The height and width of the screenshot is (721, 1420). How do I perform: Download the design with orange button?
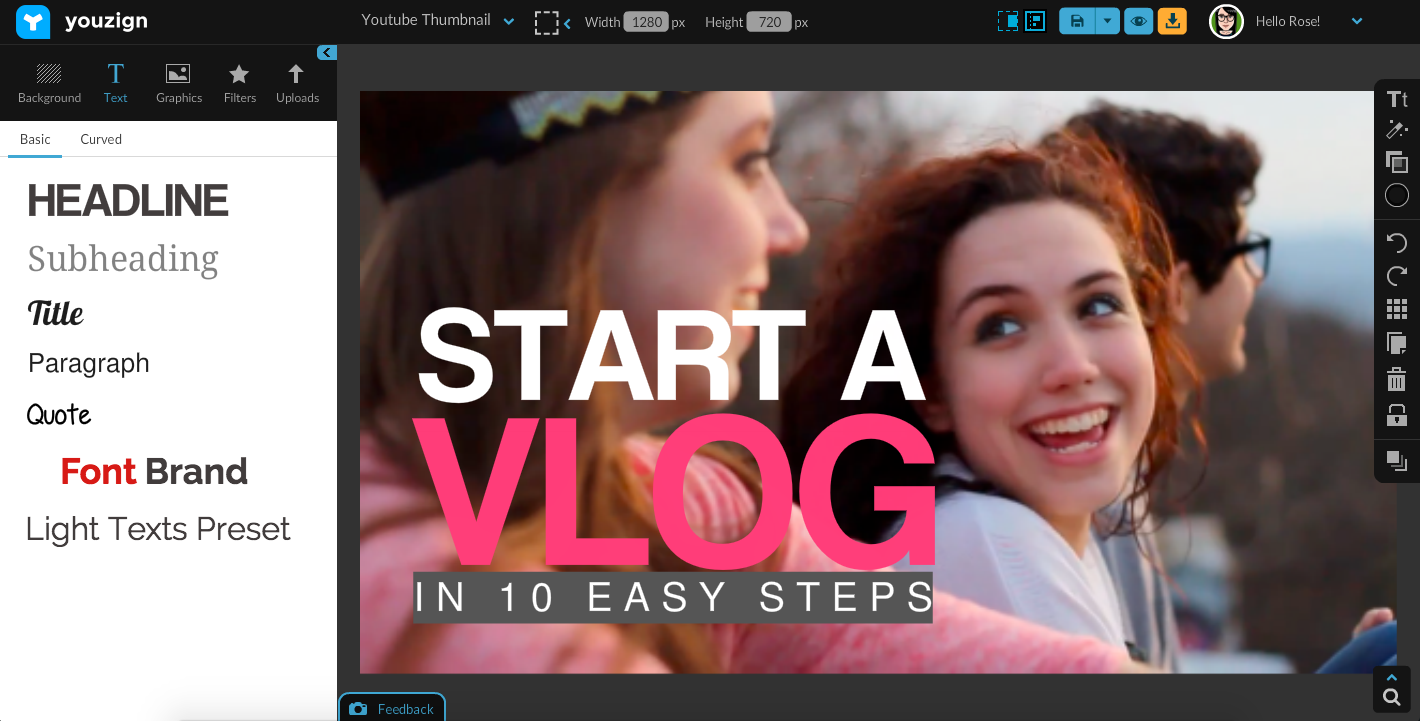[1172, 21]
